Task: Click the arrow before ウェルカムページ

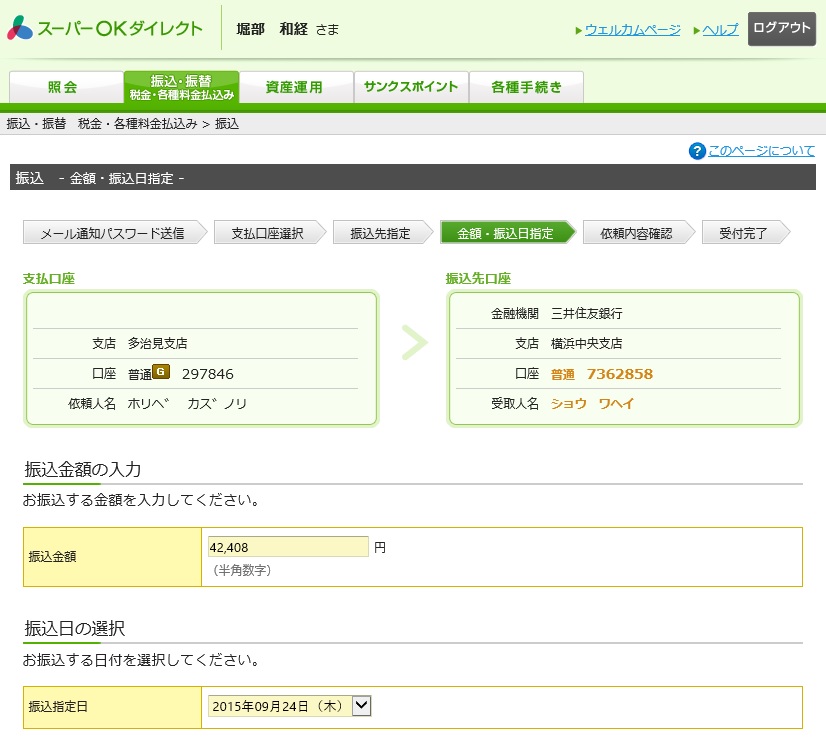Action: click(x=579, y=30)
